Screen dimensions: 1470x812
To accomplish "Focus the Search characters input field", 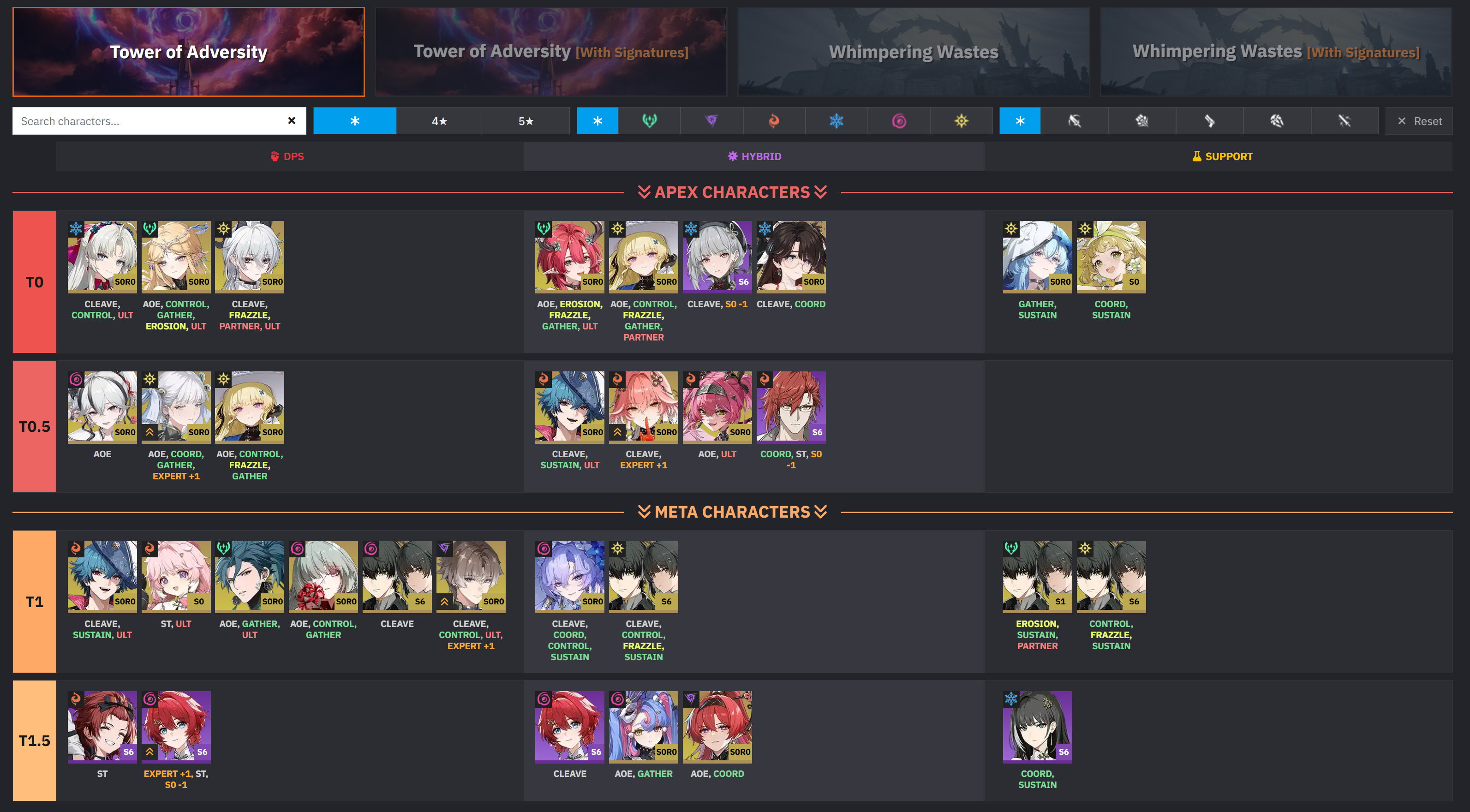I will click(149, 121).
